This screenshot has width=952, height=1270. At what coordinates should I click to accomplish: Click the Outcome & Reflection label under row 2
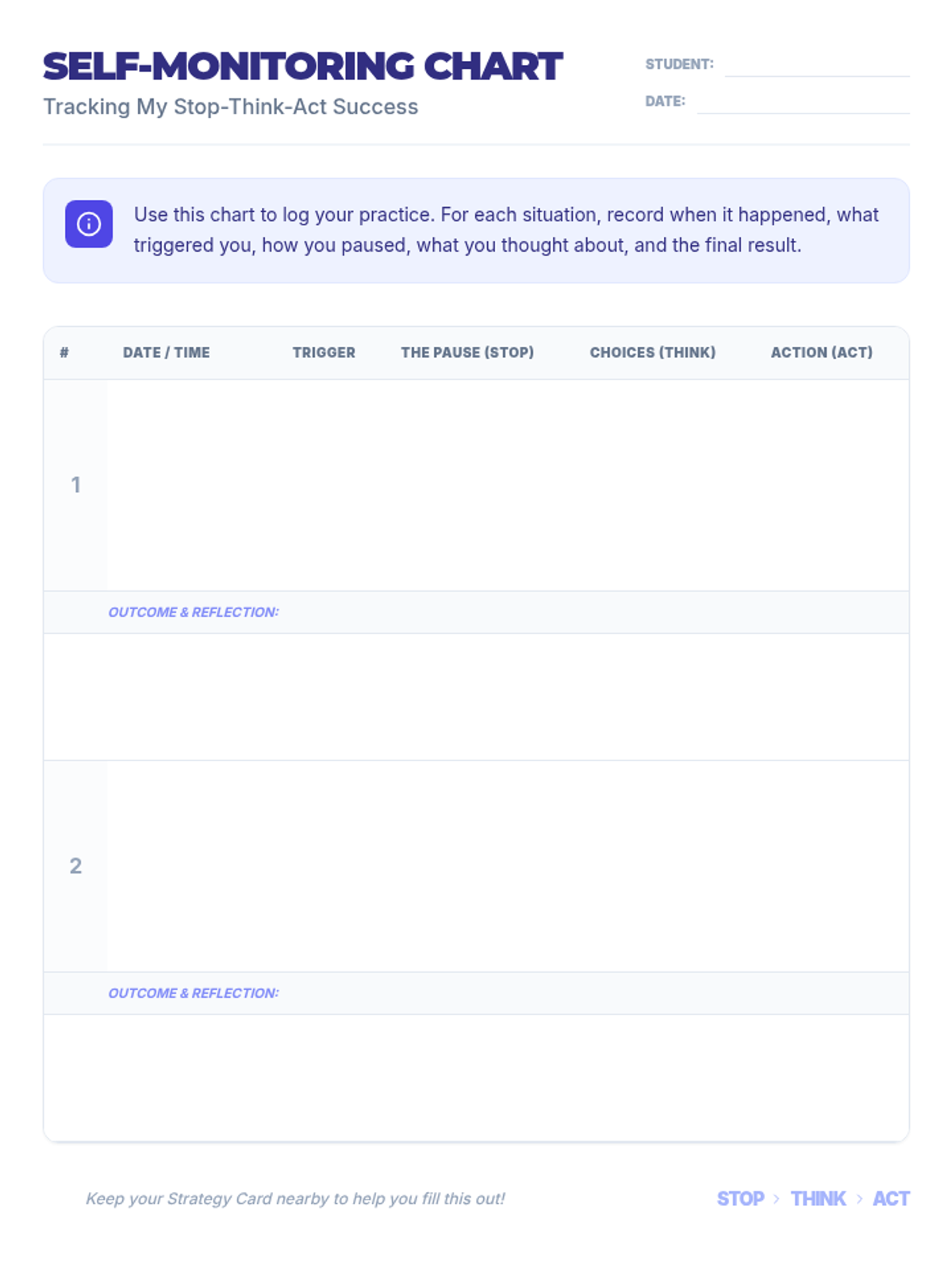[194, 993]
